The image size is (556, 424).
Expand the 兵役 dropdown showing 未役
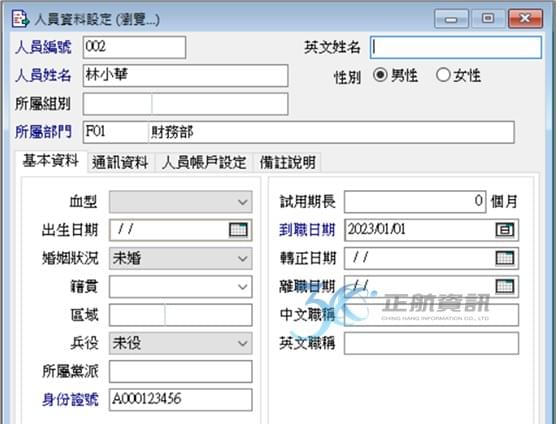[x=243, y=343]
